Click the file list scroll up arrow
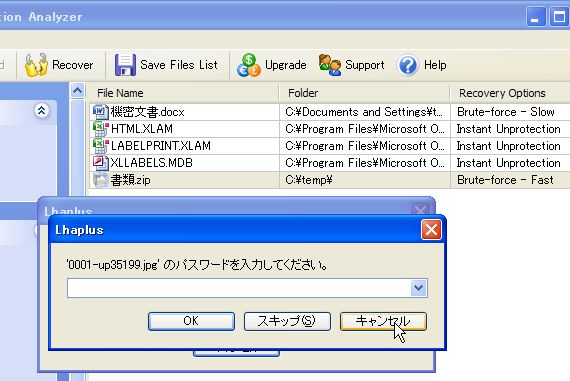Image resolution: width=570 pixels, height=381 pixels. [77, 91]
